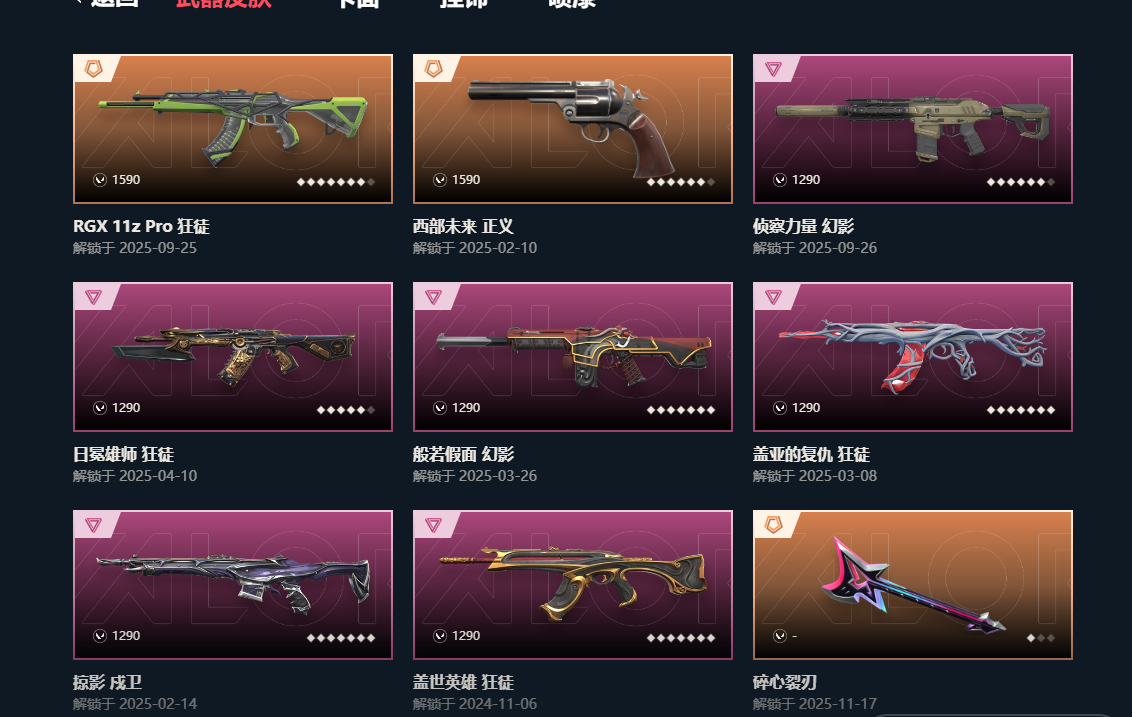Open the RGX 11z Pro 狂徒 skin thumbnail
This screenshot has height=717, width=1132.
[232, 129]
